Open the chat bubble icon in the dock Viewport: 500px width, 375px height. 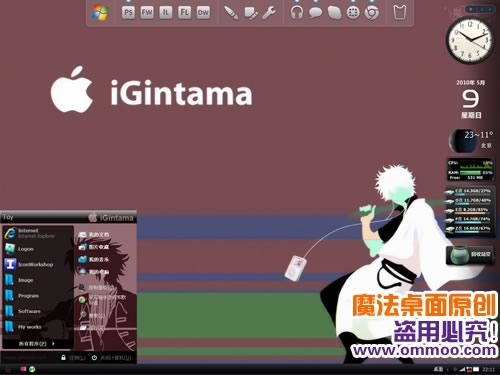point(315,13)
